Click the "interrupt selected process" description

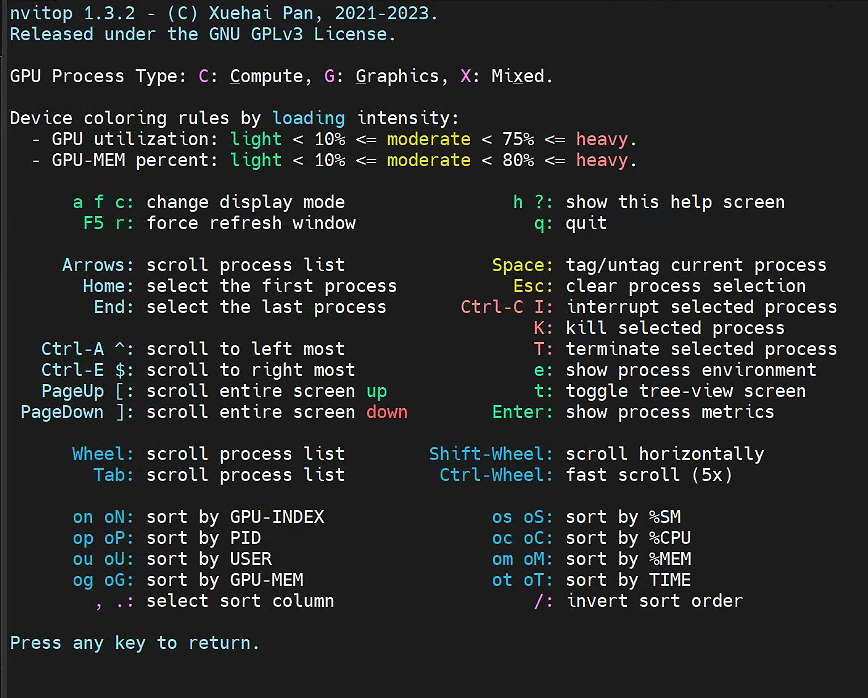(701, 307)
